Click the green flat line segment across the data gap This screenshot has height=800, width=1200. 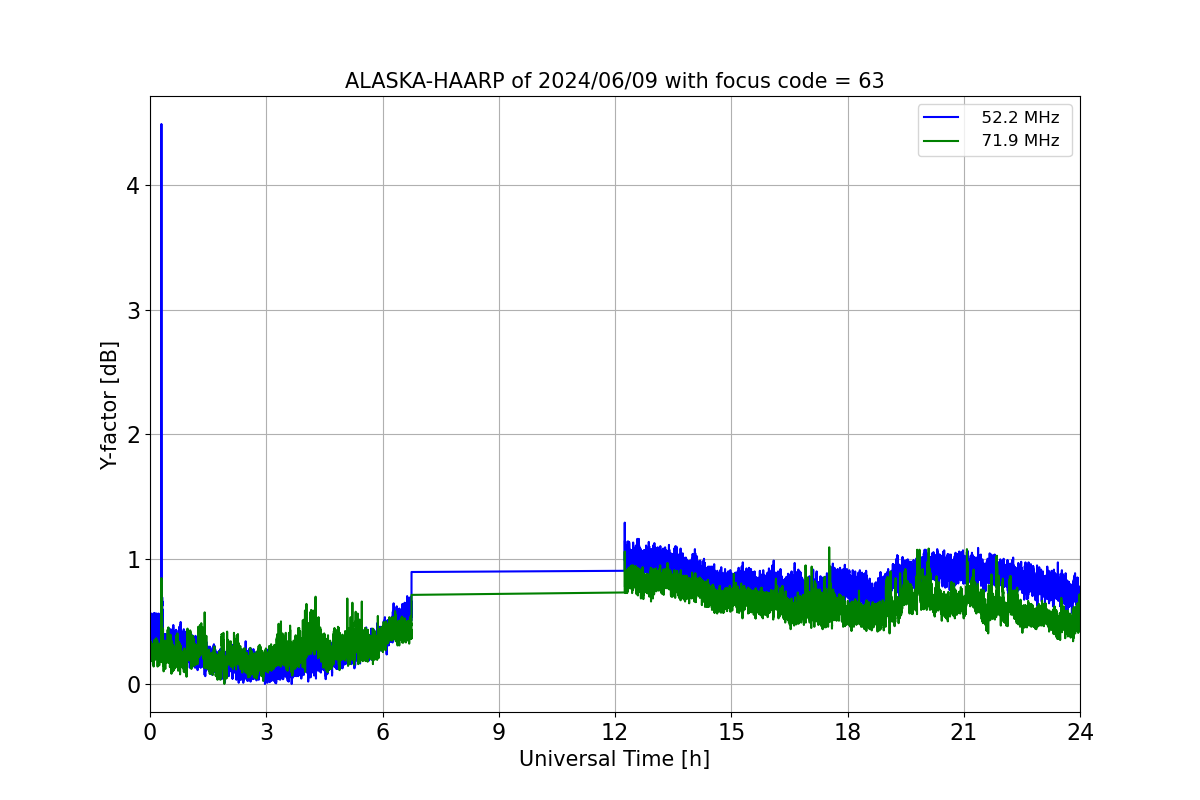pos(518,593)
